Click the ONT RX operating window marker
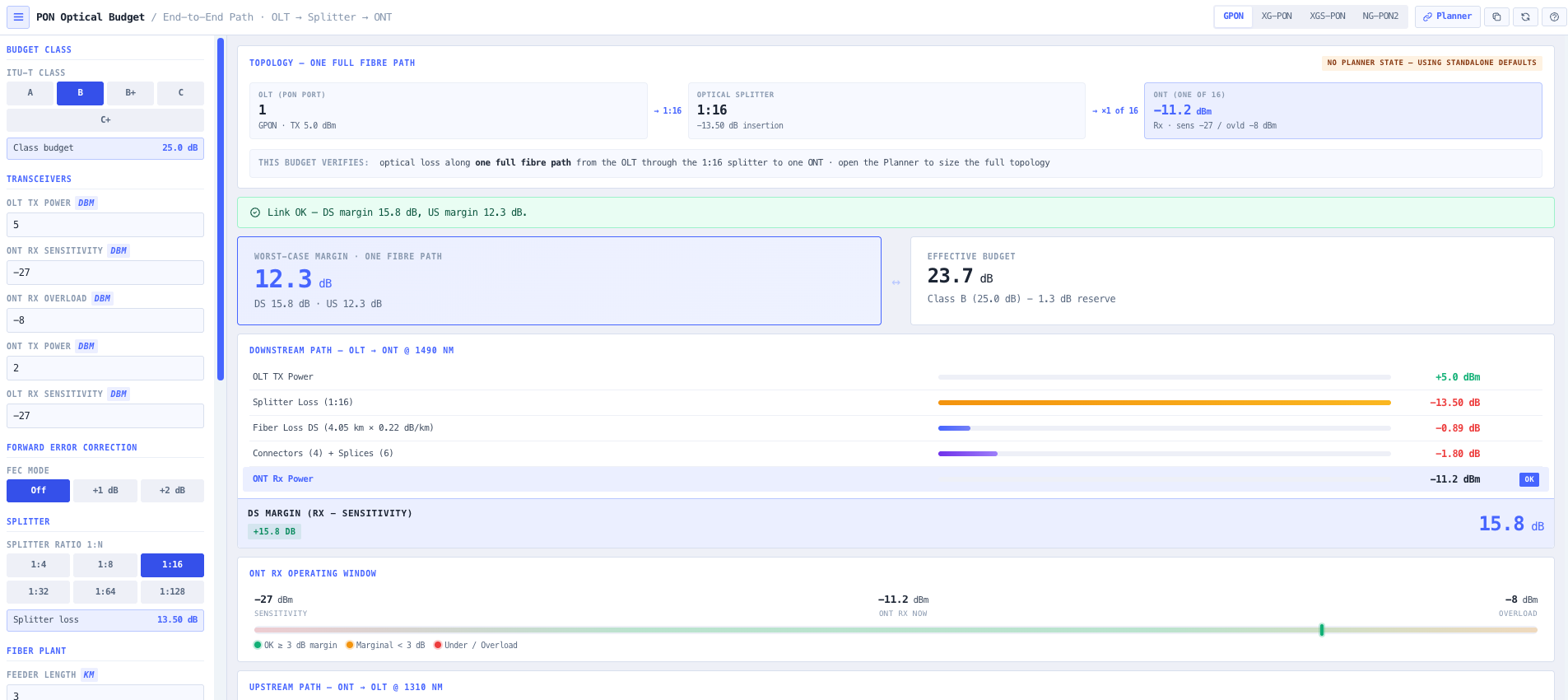 (1322, 630)
